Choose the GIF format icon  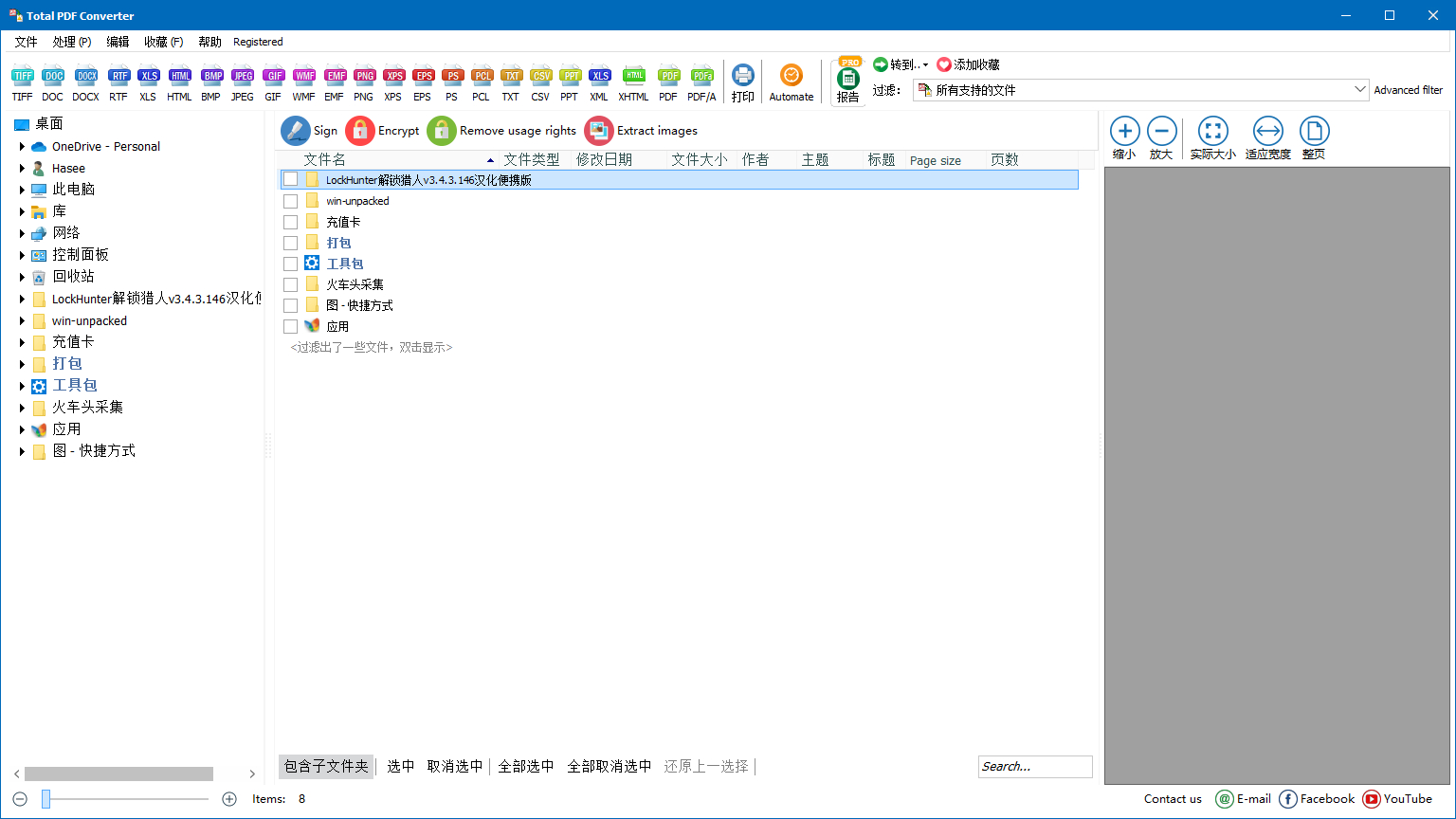273,83
